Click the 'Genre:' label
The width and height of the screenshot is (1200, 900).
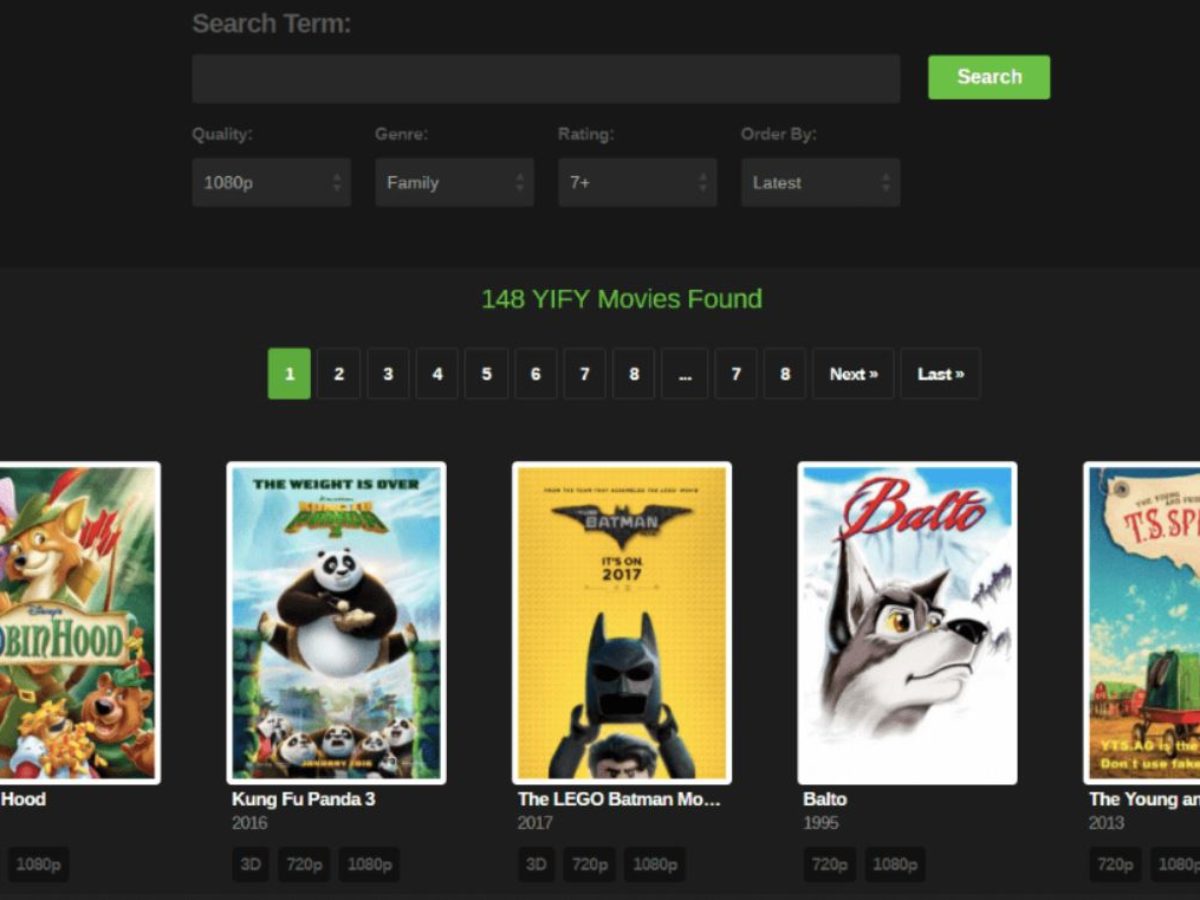click(x=402, y=134)
